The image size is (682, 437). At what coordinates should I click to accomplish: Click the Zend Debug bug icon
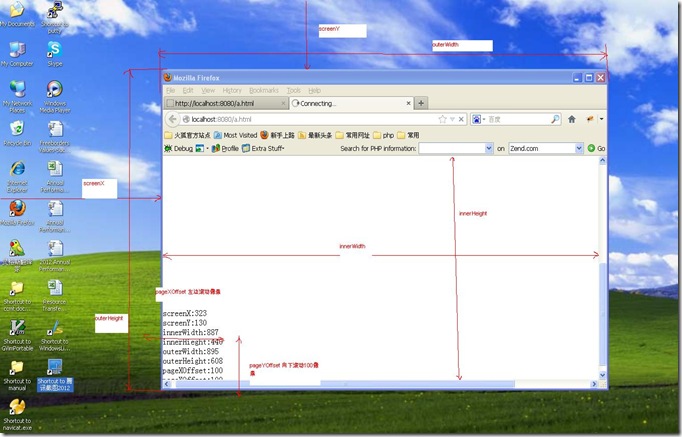pos(168,148)
